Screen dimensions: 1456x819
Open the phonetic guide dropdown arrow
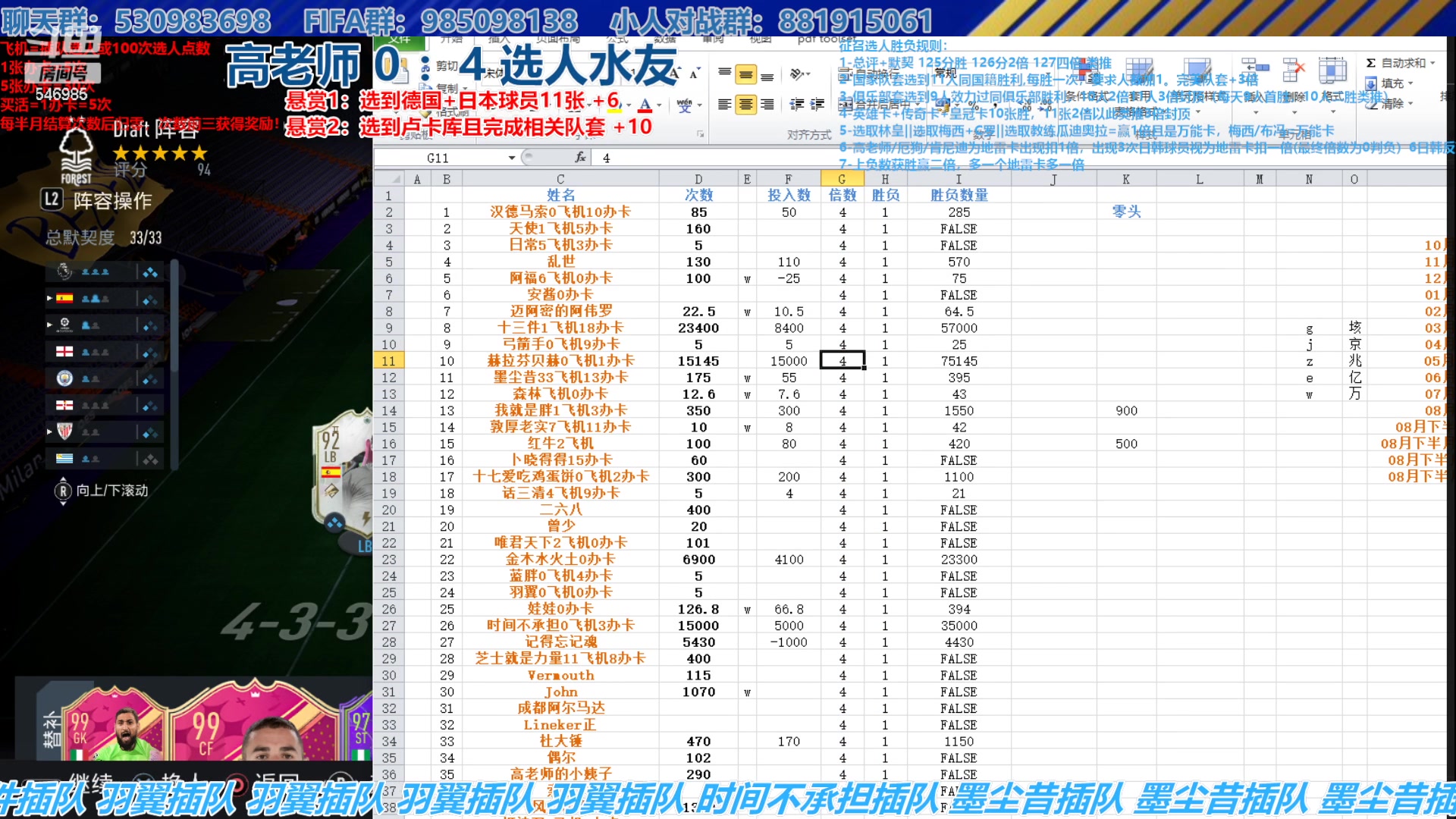click(x=698, y=105)
